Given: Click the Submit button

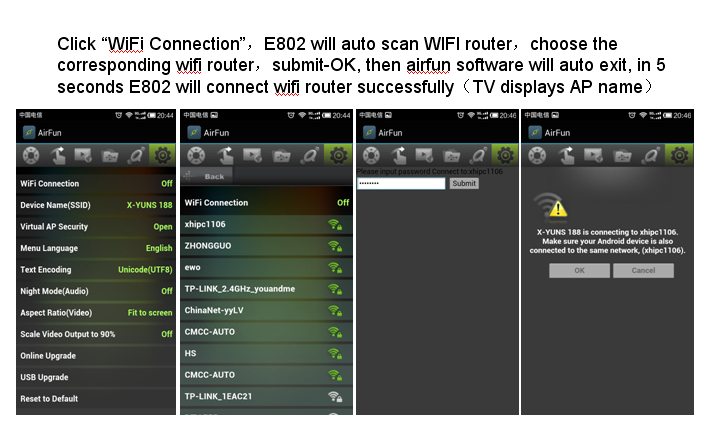Looking at the screenshot, I should point(464,183).
